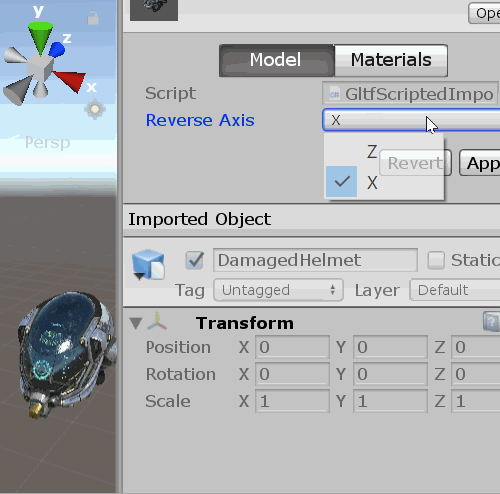Enable the Static checkbox

436,260
